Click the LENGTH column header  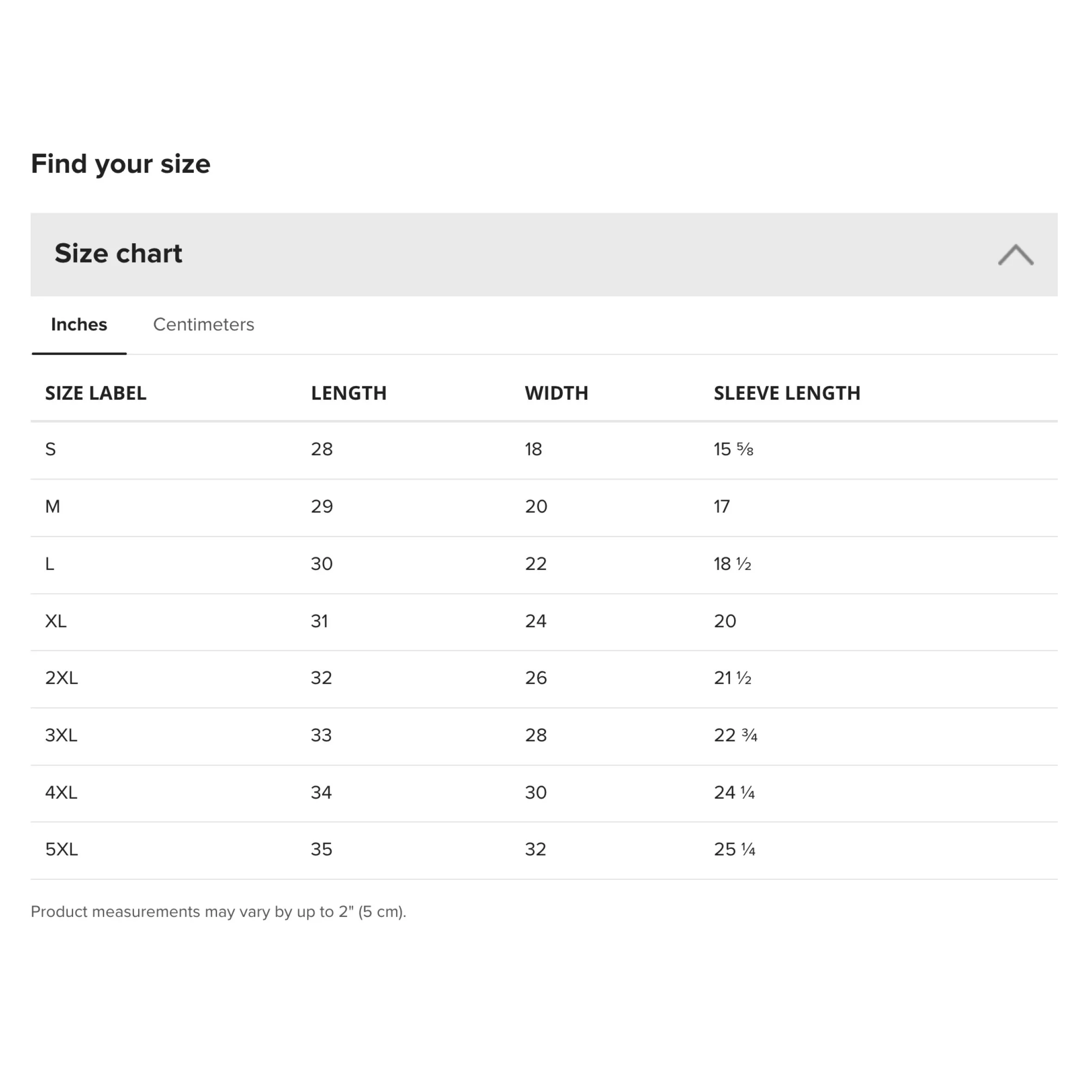click(x=349, y=393)
